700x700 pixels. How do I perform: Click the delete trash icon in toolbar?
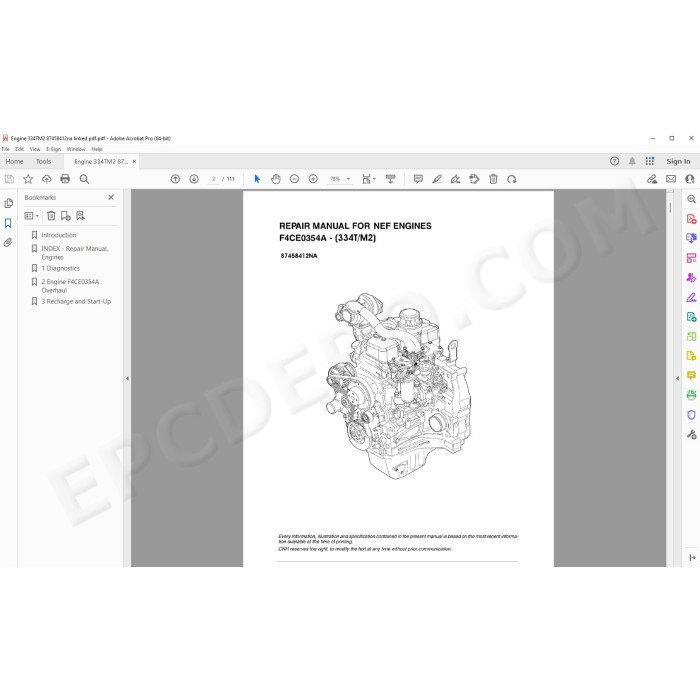point(493,179)
